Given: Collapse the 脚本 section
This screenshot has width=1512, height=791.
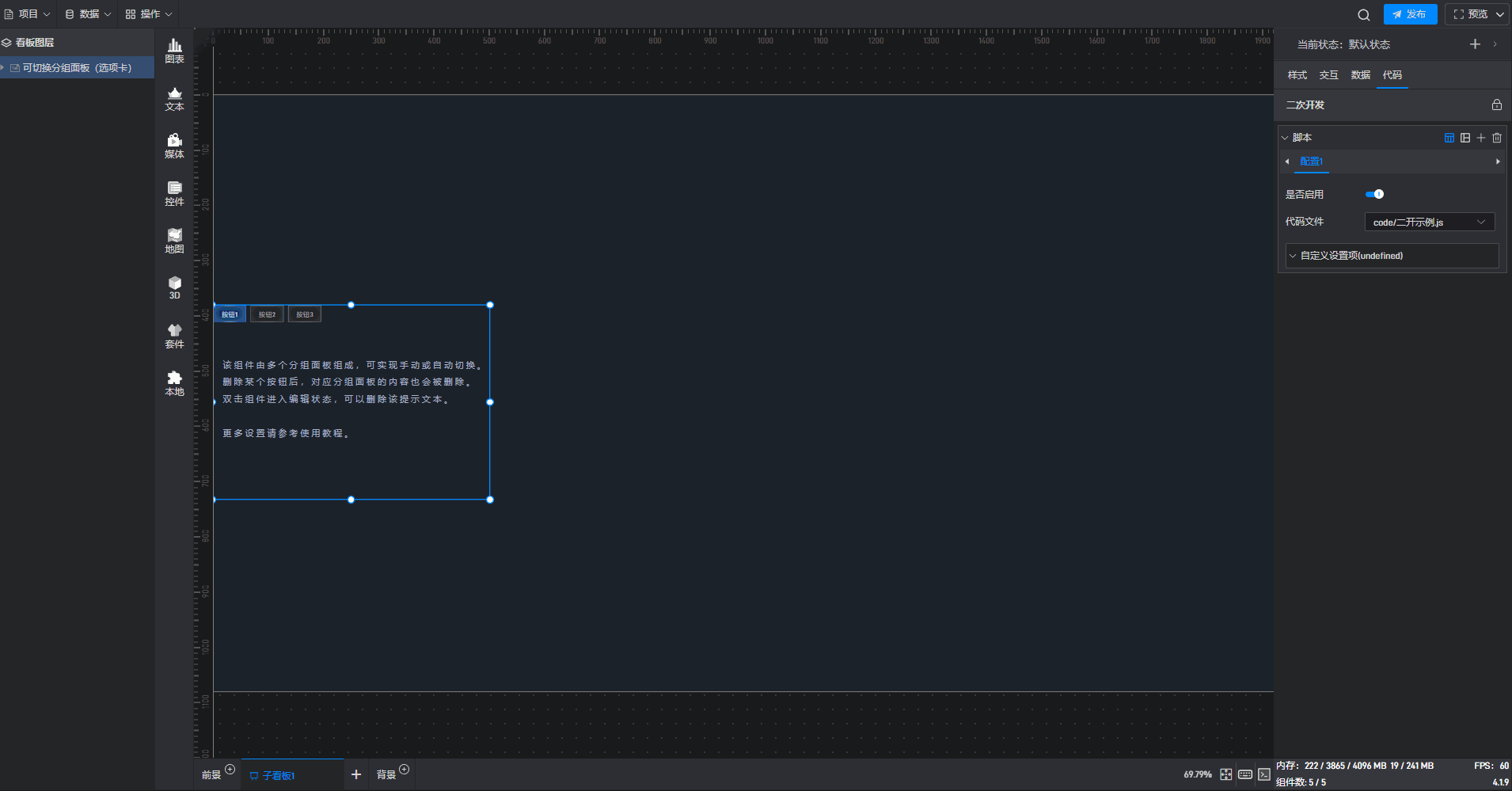Looking at the screenshot, I should coord(1285,138).
